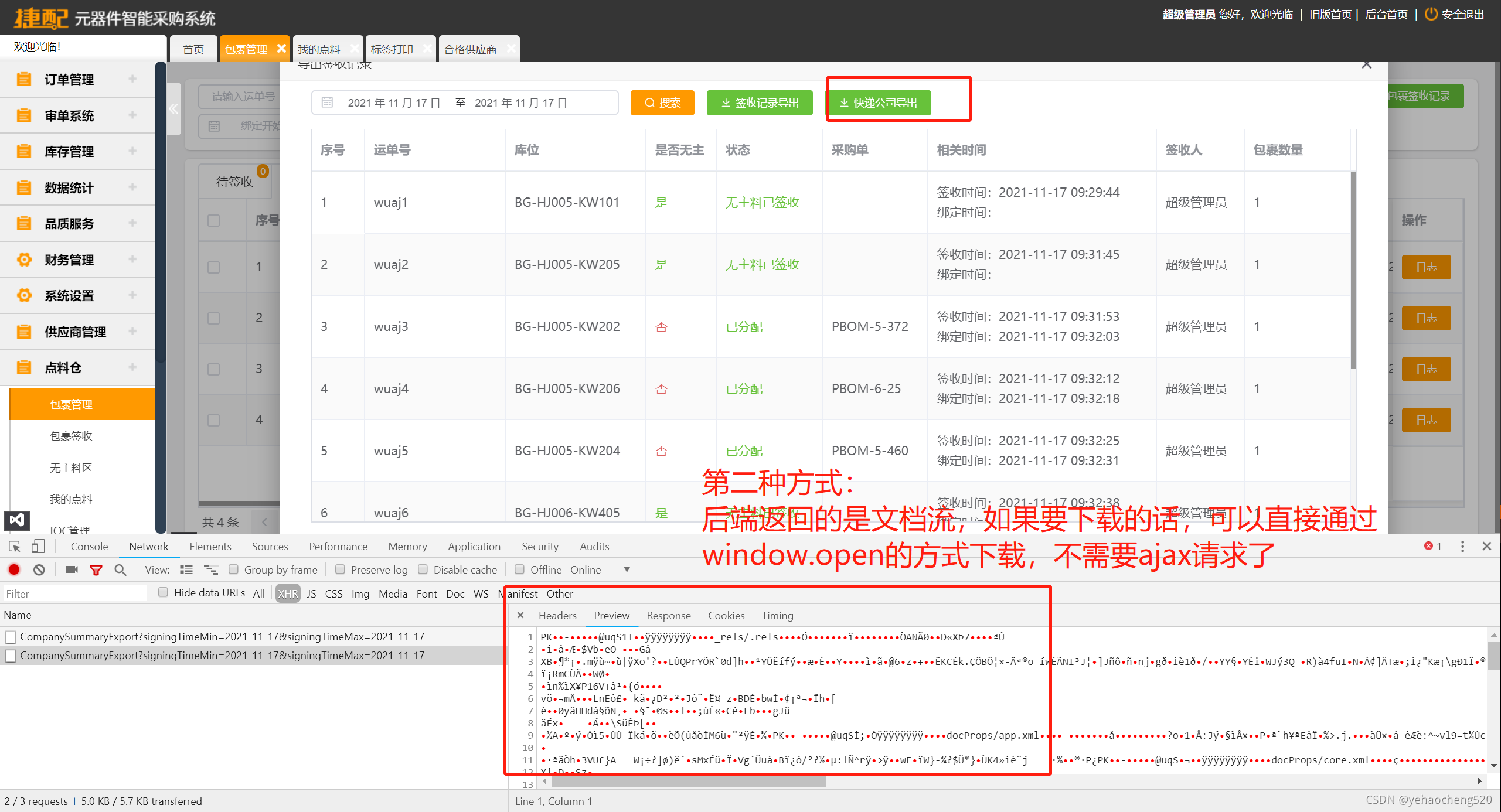Enable the Preserve log checkbox

tap(340, 569)
